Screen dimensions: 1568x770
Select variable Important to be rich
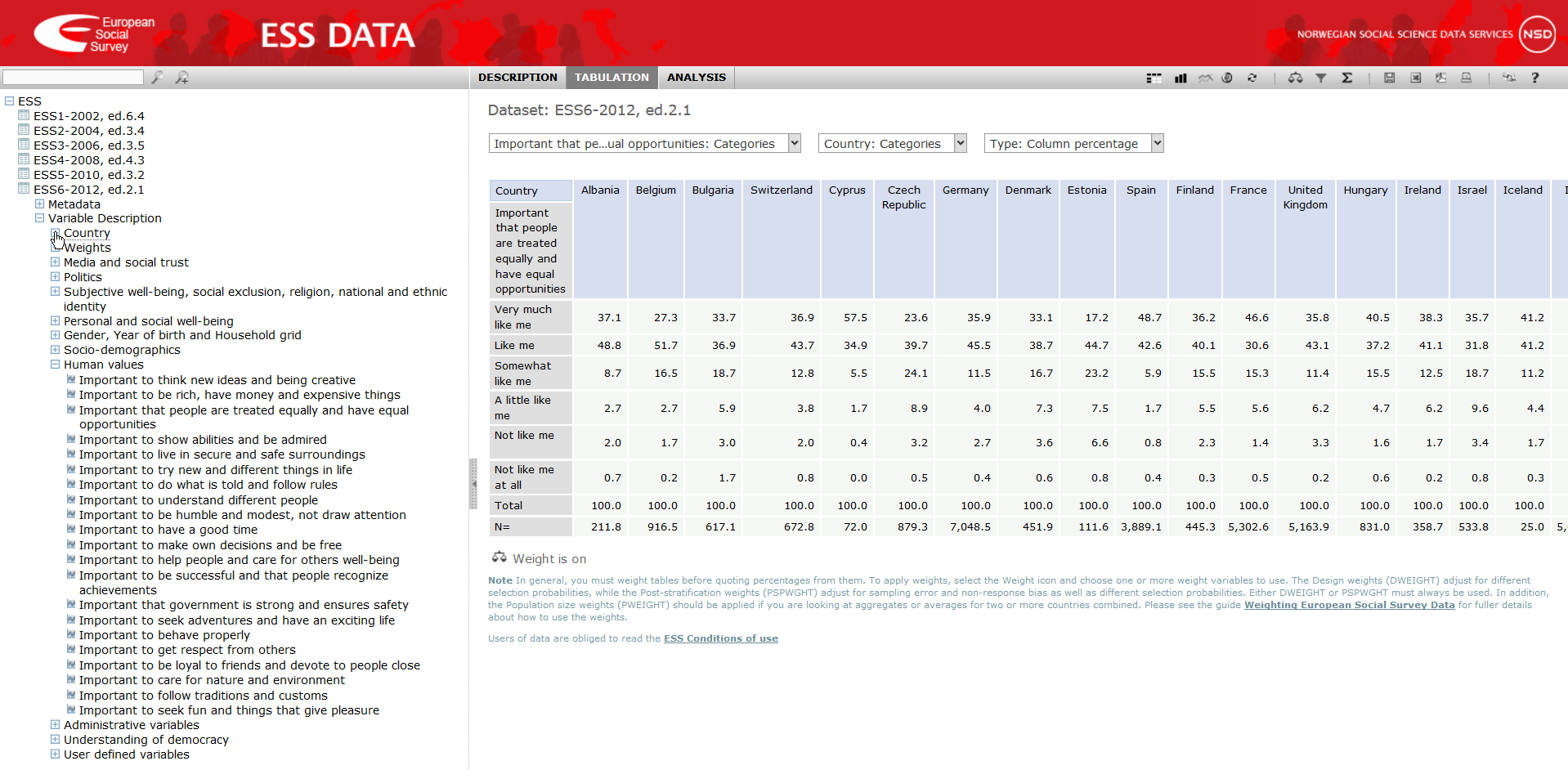point(240,395)
